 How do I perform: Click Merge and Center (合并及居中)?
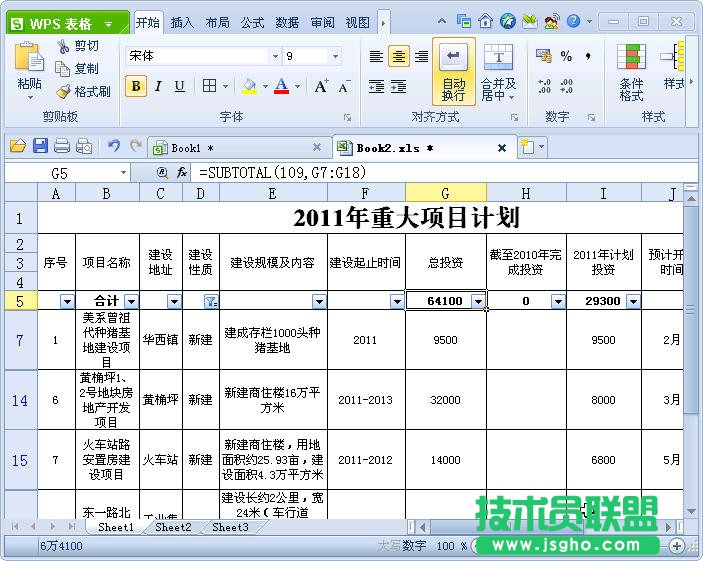coord(498,72)
